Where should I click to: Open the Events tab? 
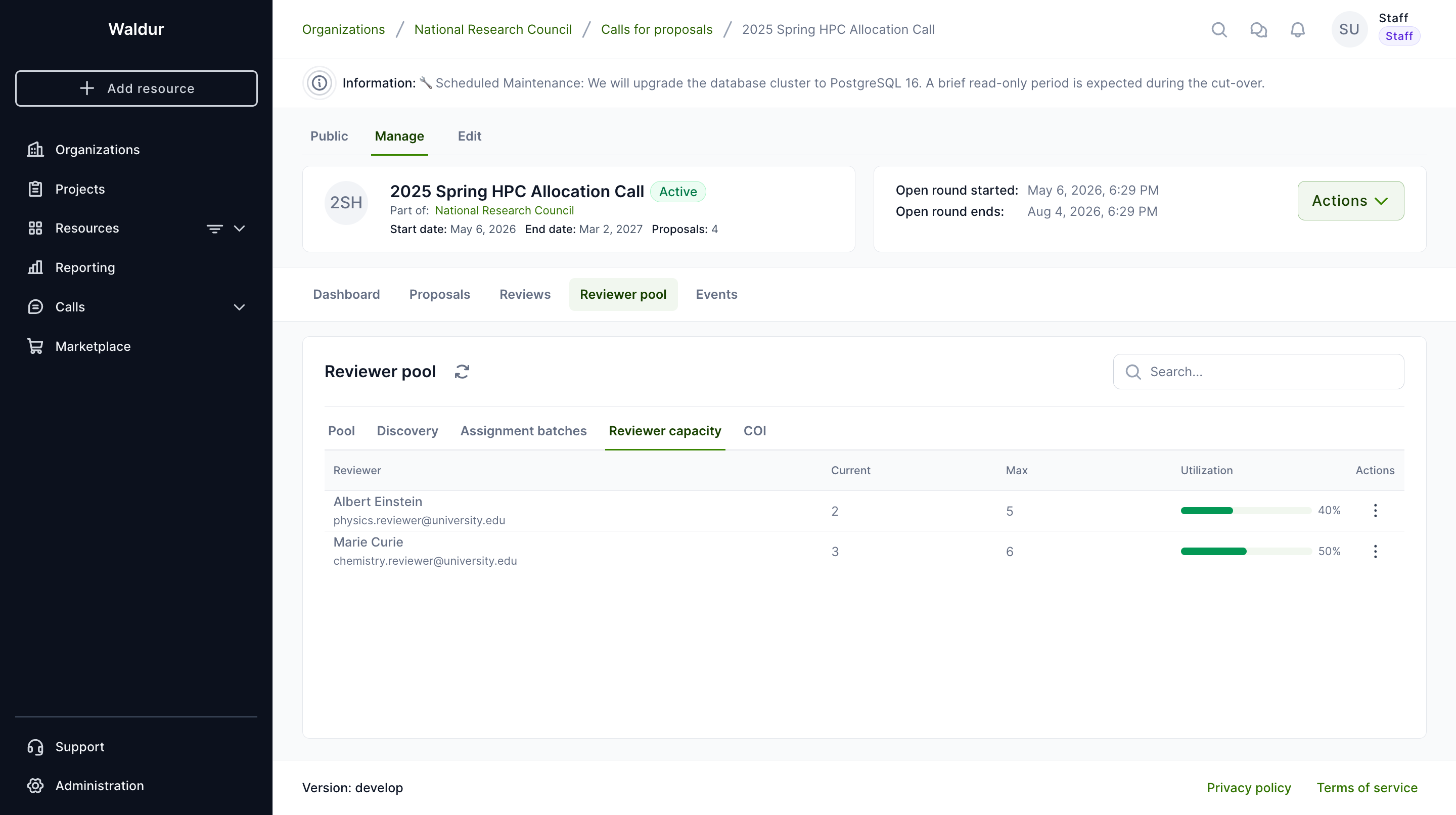[716, 294]
